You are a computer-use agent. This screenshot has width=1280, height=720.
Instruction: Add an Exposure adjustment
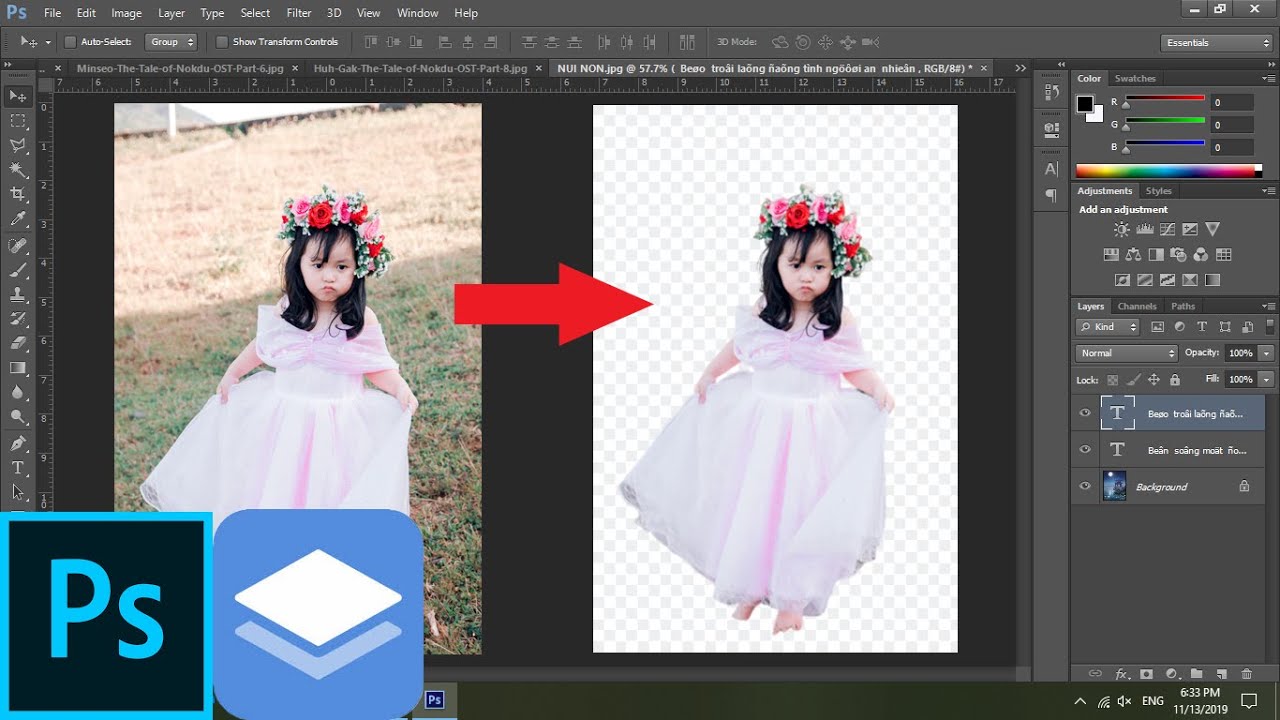(x=1190, y=229)
